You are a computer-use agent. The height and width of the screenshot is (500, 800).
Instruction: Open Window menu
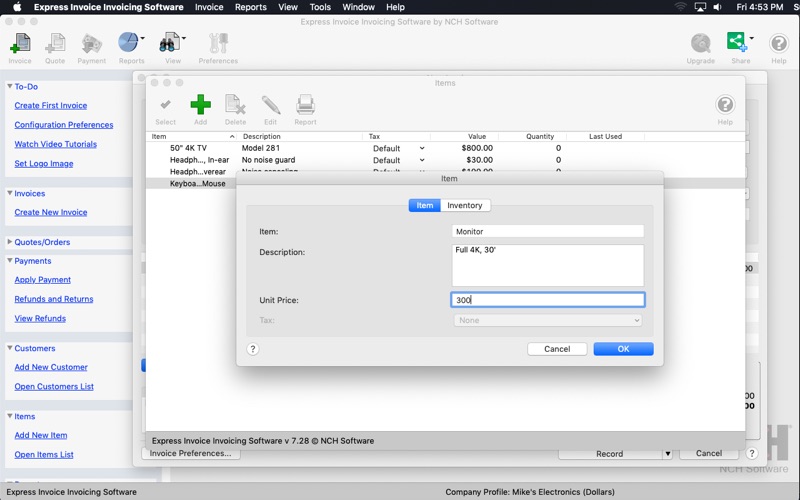(358, 7)
